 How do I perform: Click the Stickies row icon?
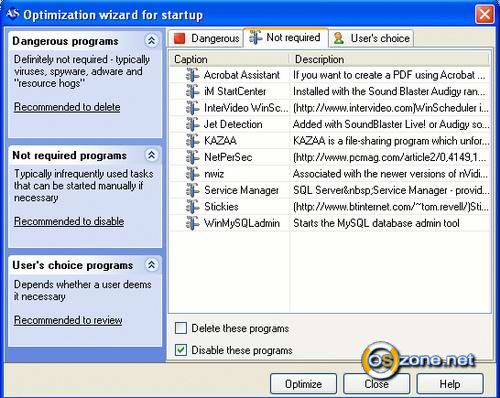click(x=192, y=207)
